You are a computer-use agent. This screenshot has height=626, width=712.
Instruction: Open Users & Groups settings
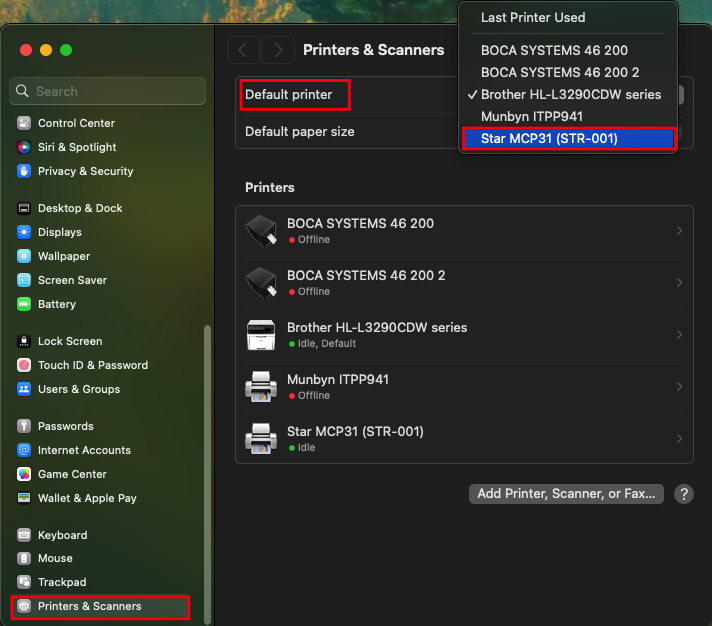(79, 389)
